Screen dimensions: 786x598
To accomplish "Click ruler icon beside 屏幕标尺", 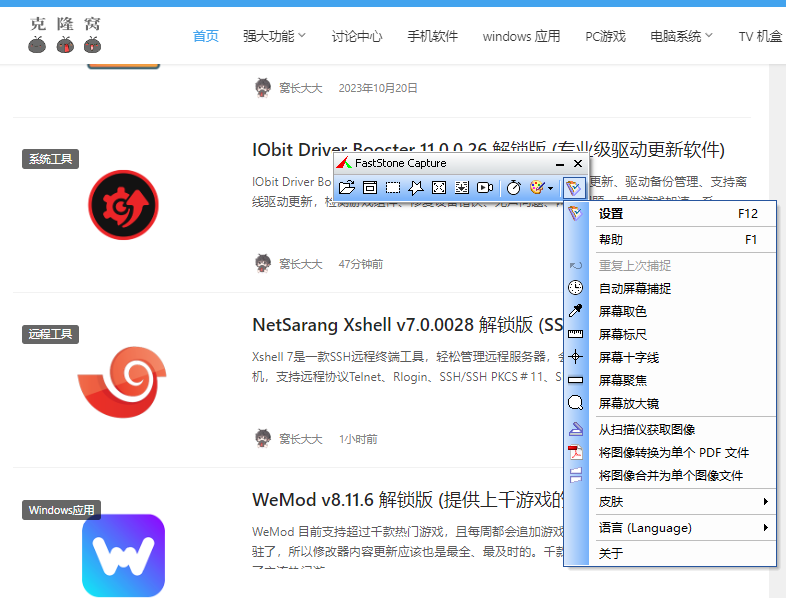I will click(575, 334).
